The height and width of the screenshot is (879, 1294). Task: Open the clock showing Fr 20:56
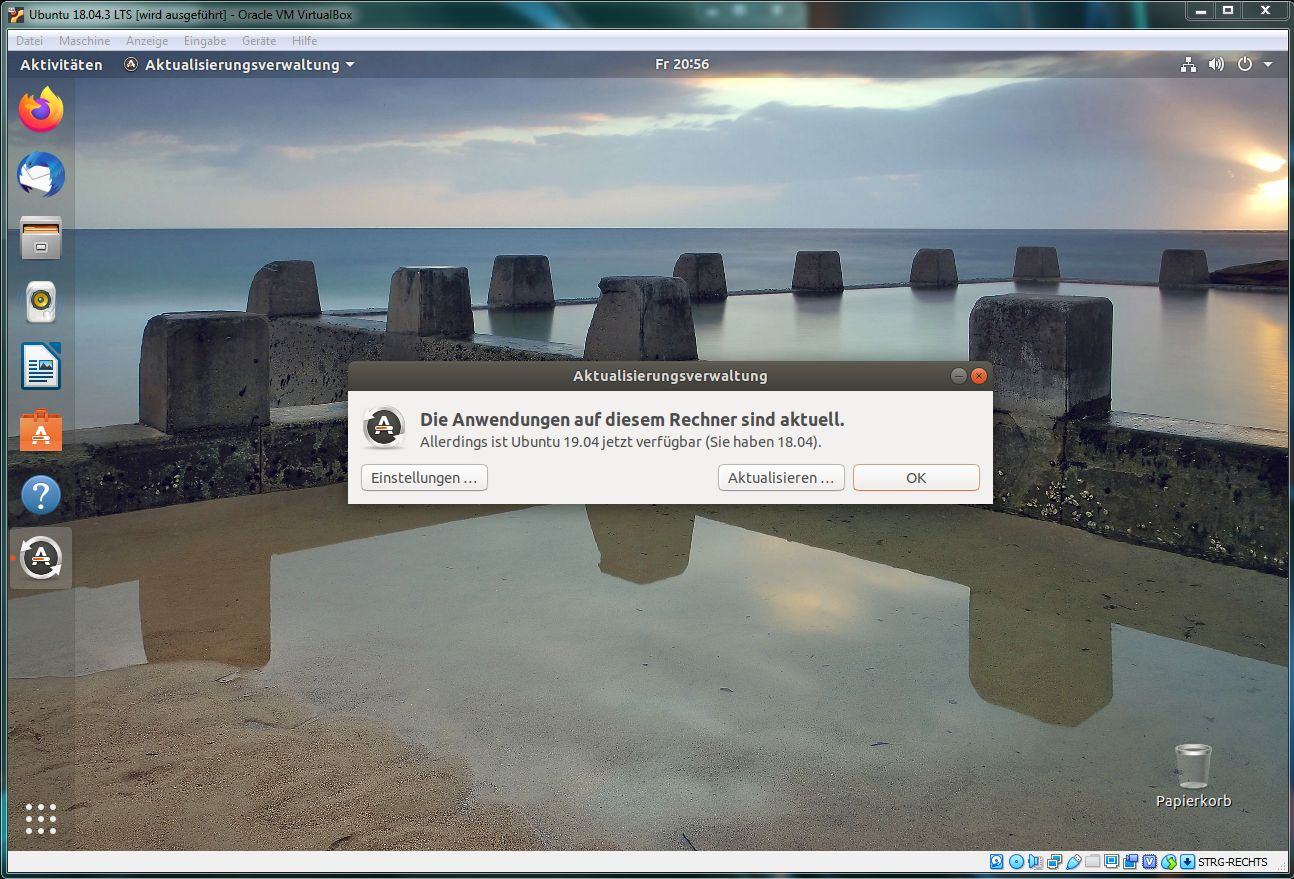(x=682, y=64)
